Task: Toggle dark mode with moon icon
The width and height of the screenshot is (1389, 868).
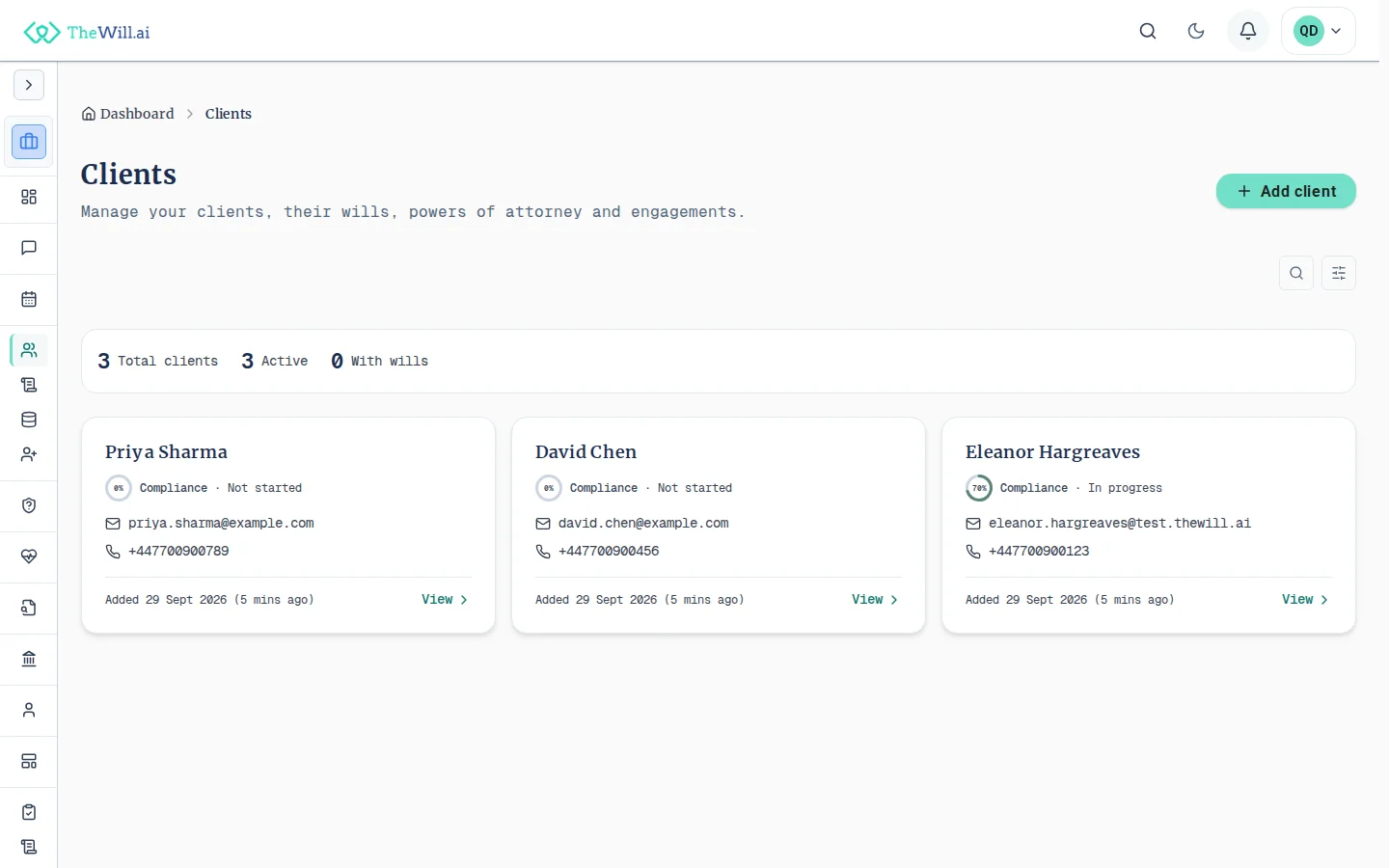Action: [x=1196, y=31]
